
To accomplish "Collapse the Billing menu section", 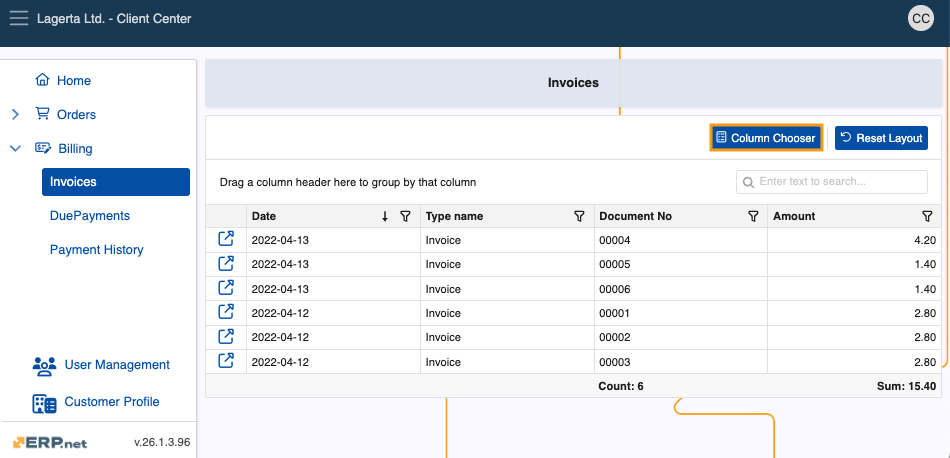I will [x=16, y=148].
